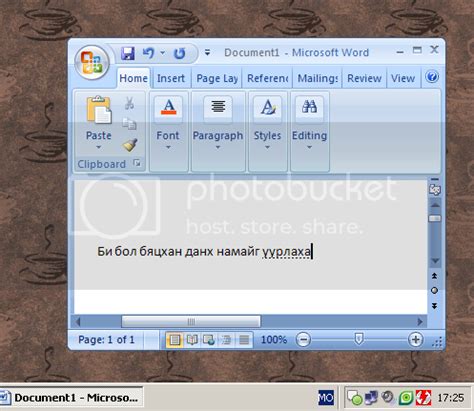This screenshot has width=474, height=411.
Task: Open the Office Button menu
Action: click(92, 62)
